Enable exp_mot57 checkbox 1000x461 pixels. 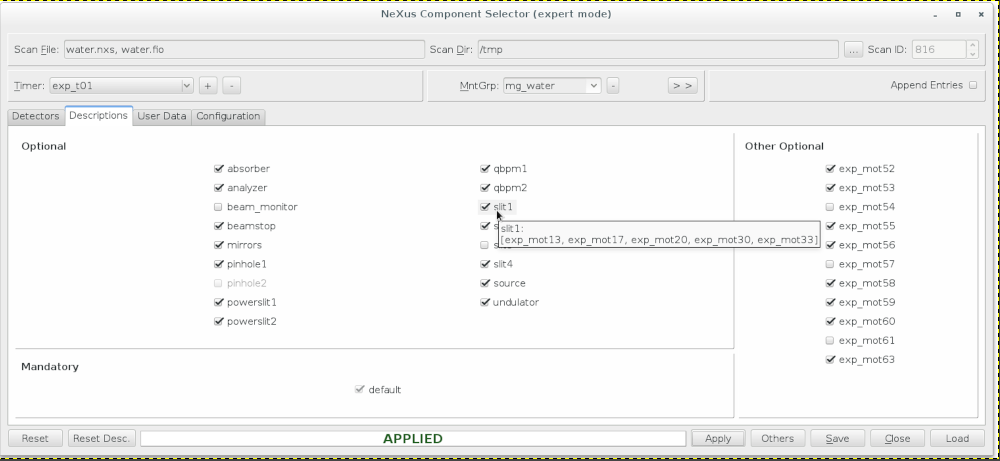(x=830, y=265)
